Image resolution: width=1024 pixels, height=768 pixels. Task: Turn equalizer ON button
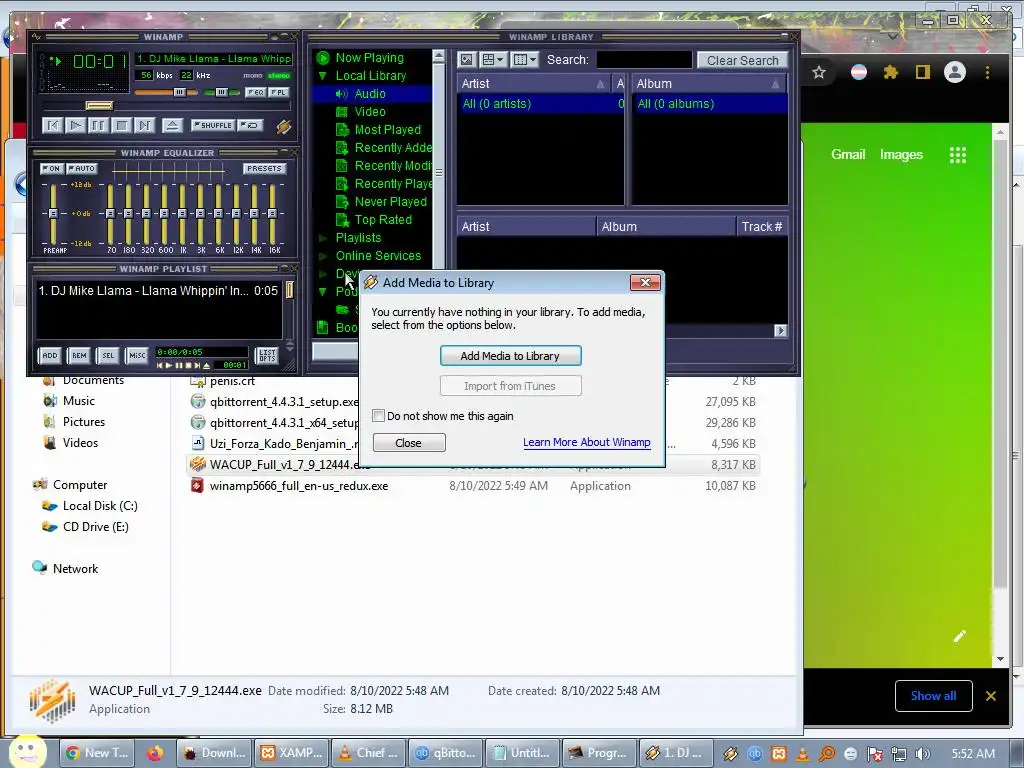[x=52, y=168]
